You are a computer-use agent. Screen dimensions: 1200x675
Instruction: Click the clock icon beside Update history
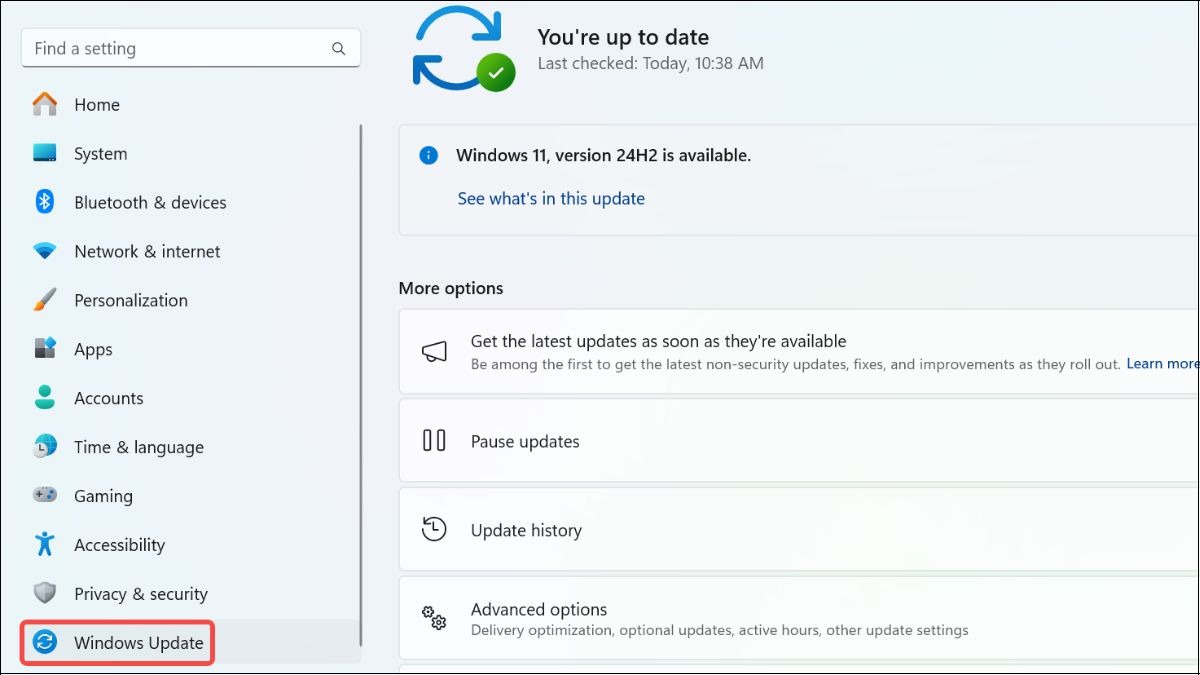434,529
